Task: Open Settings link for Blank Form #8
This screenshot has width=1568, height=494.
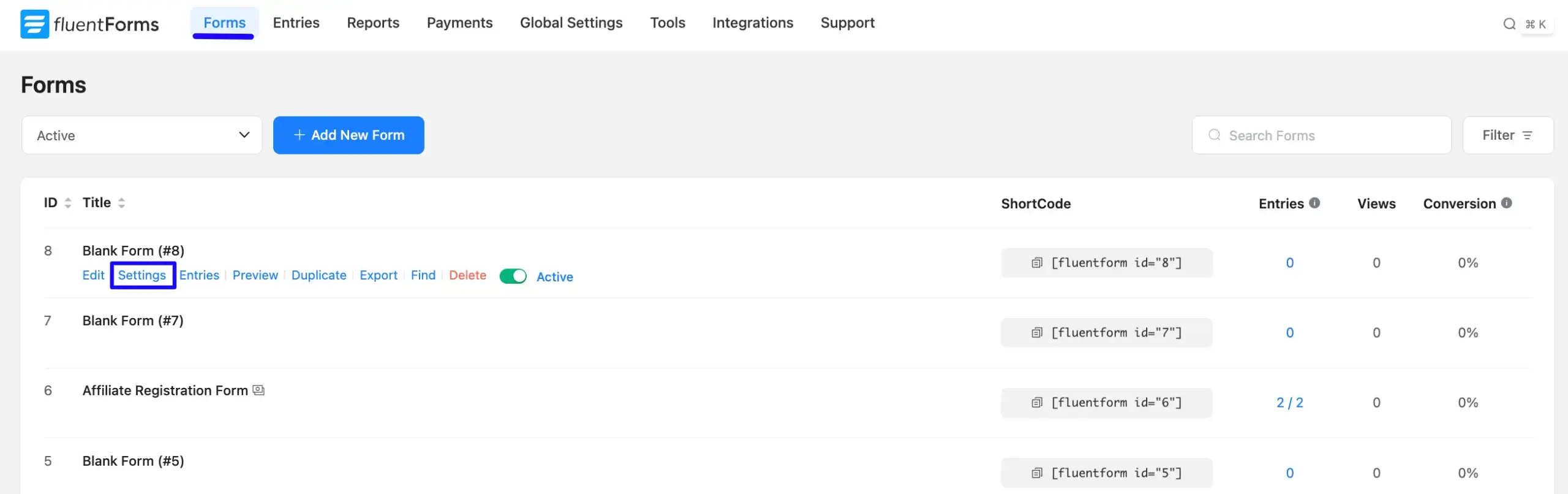Action: (x=142, y=275)
